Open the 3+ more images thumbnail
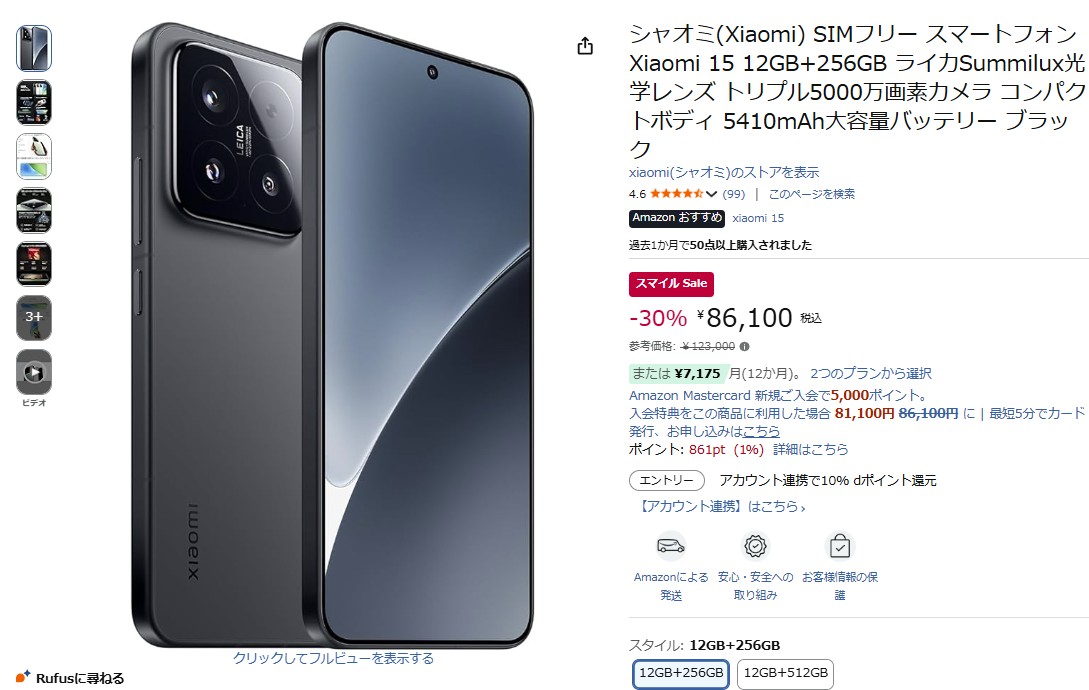This screenshot has width=1089, height=690. (34, 318)
